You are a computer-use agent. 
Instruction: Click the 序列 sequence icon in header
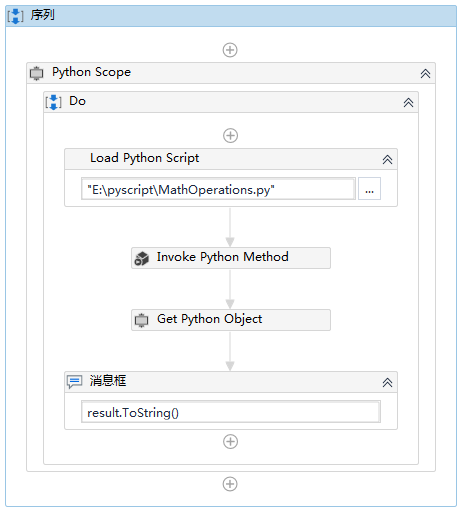(x=16, y=16)
